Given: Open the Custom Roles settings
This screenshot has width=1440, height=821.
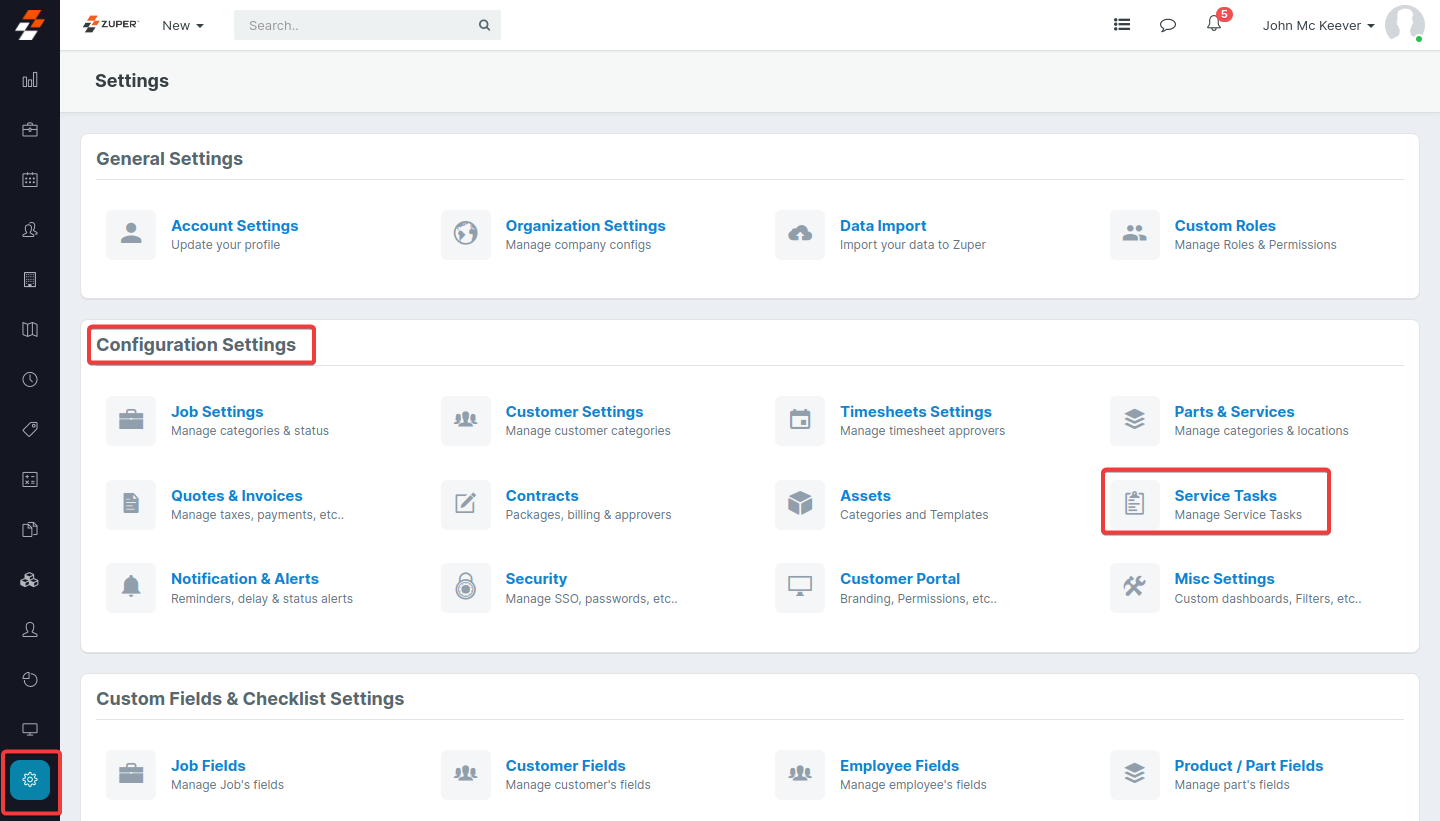Looking at the screenshot, I should pyautogui.click(x=1224, y=226).
